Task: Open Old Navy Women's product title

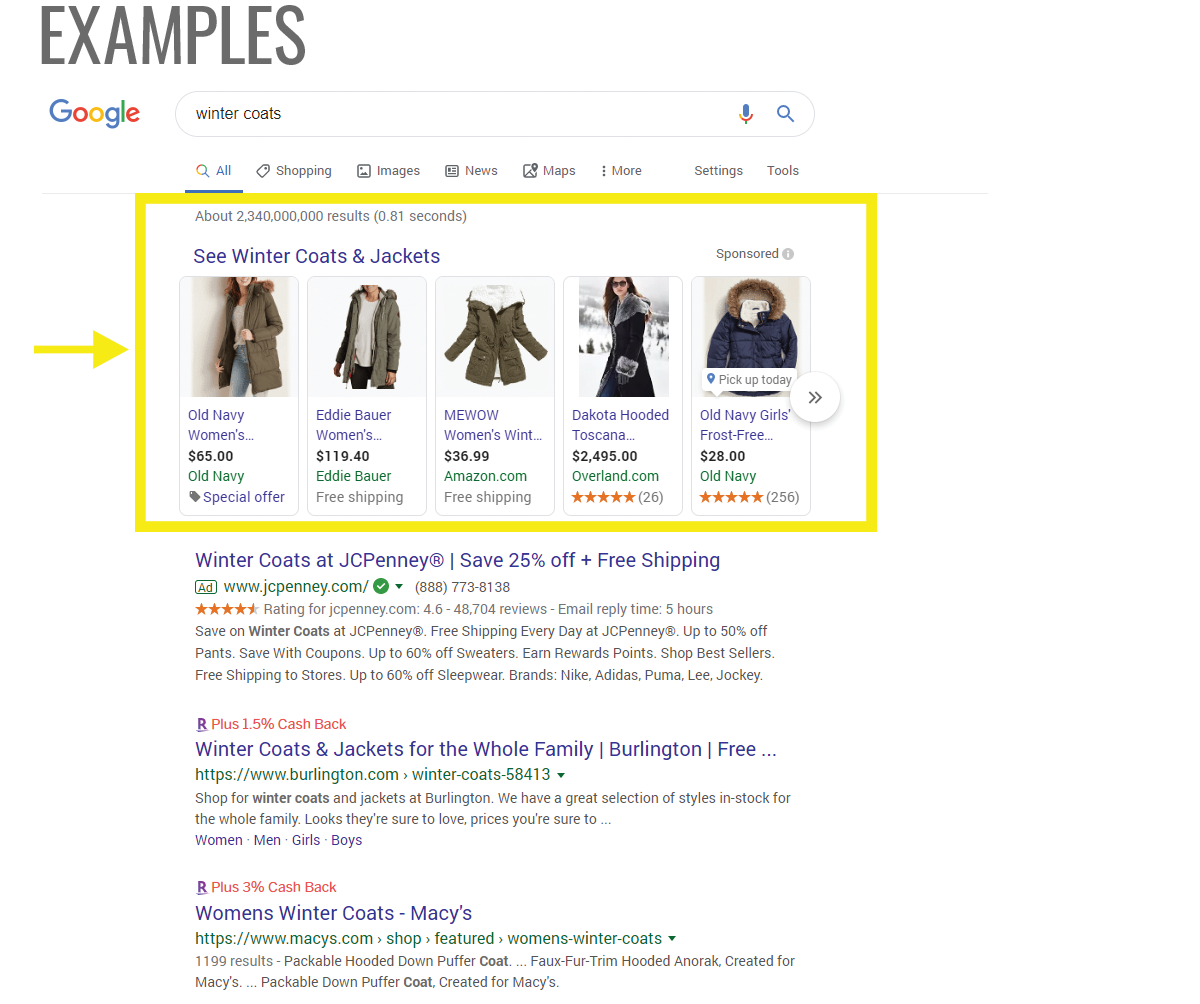Action: 221,425
